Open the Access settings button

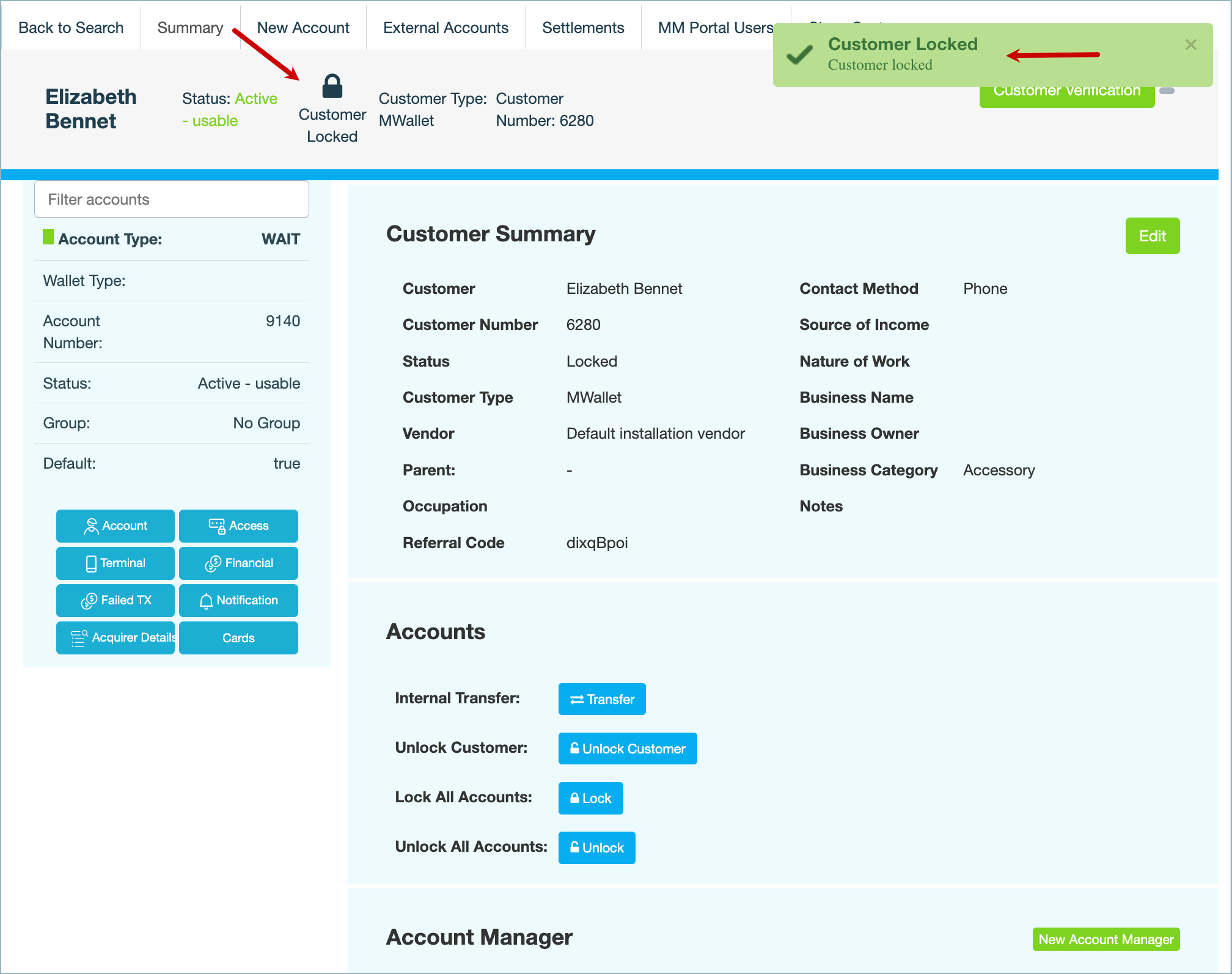click(x=238, y=526)
